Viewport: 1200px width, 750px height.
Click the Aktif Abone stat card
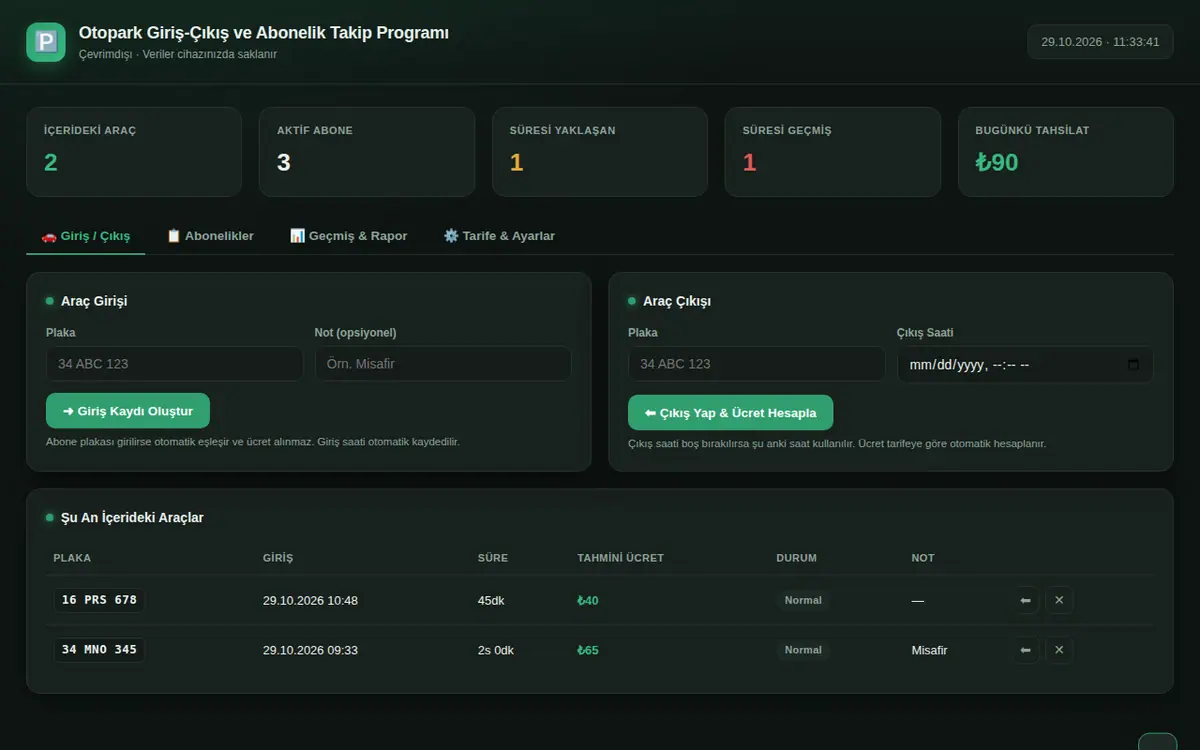[x=367, y=152]
